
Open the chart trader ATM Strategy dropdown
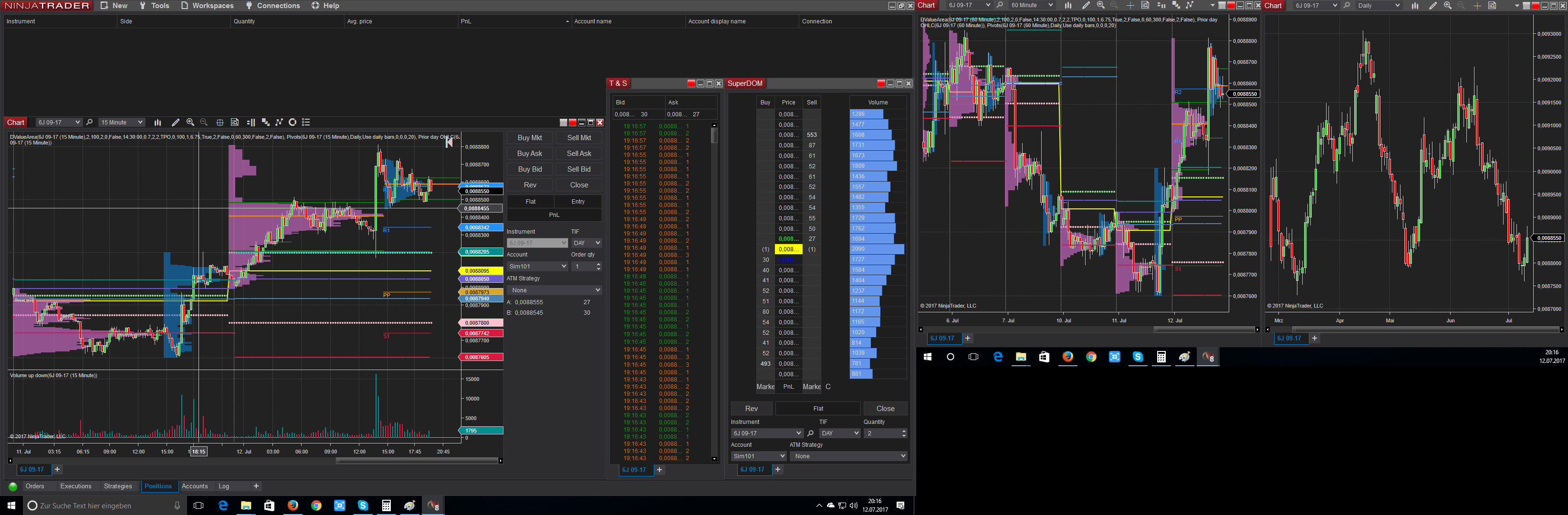coord(554,290)
